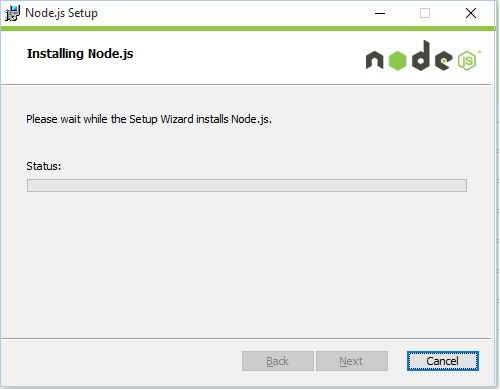The image size is (500, 390).
Task: Click the installer icon in title bar
Action: pos(12,13)
